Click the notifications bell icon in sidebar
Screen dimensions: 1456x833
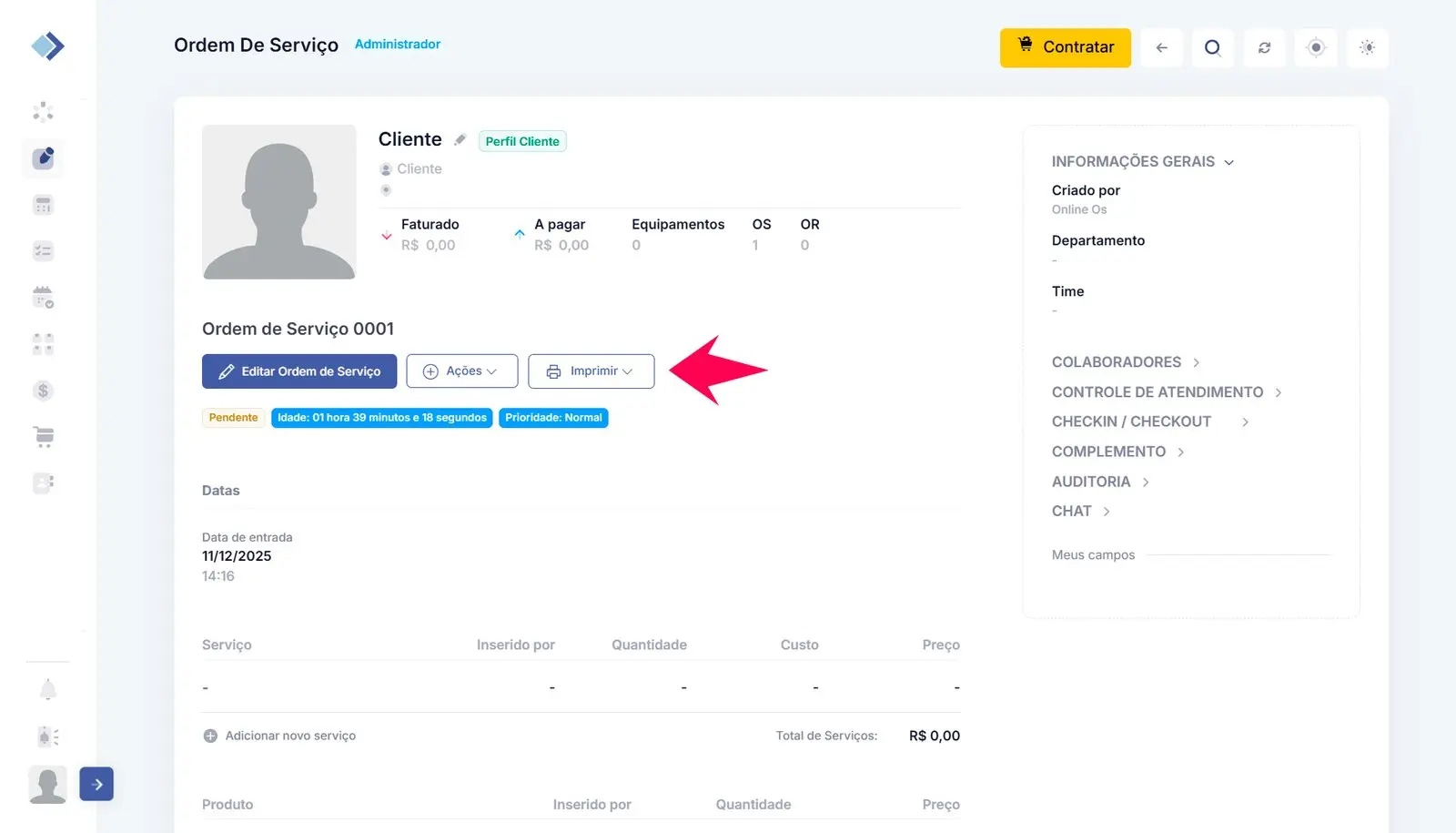(48, 690)
